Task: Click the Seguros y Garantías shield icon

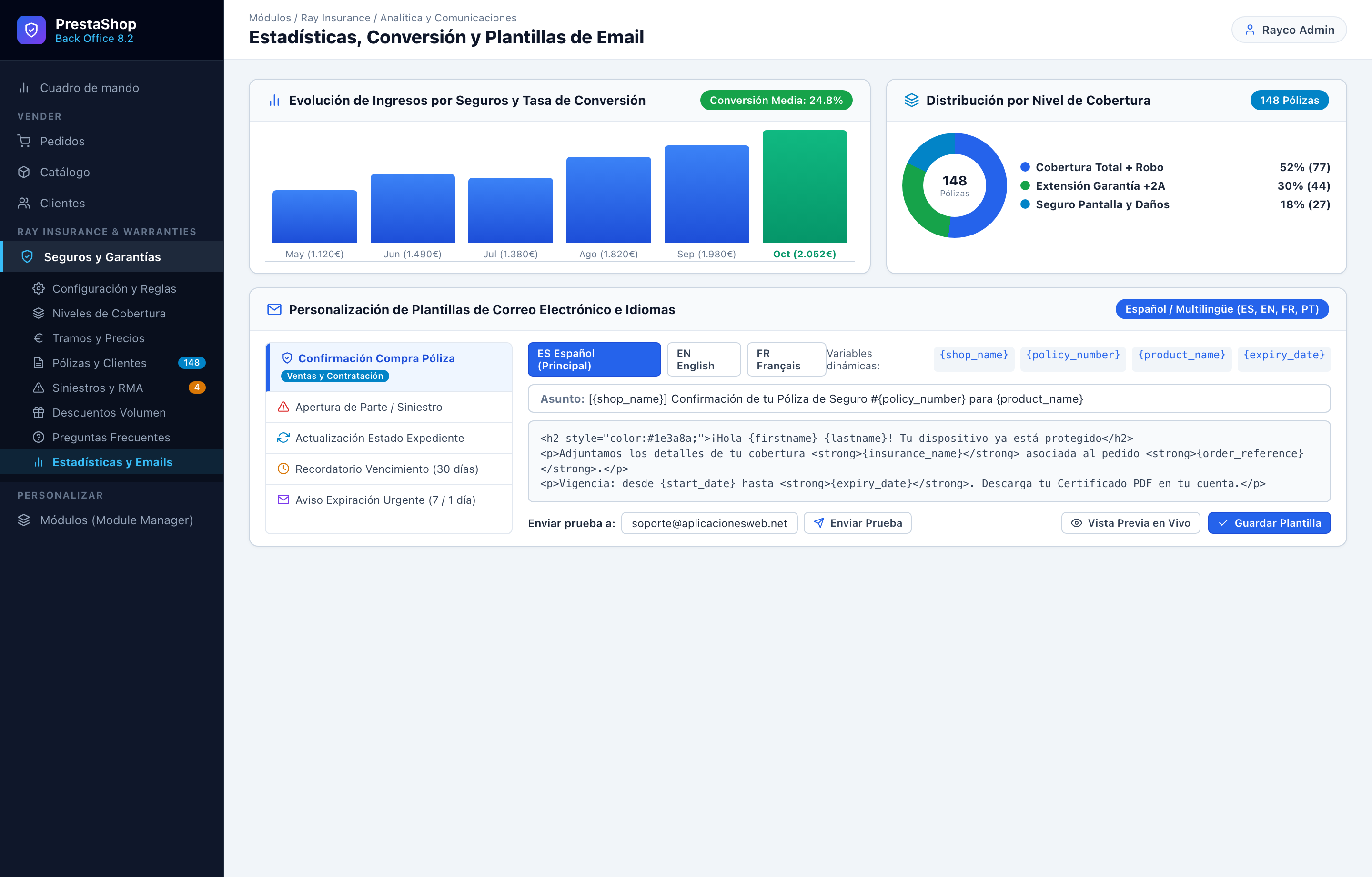Action: click(27, 256)
